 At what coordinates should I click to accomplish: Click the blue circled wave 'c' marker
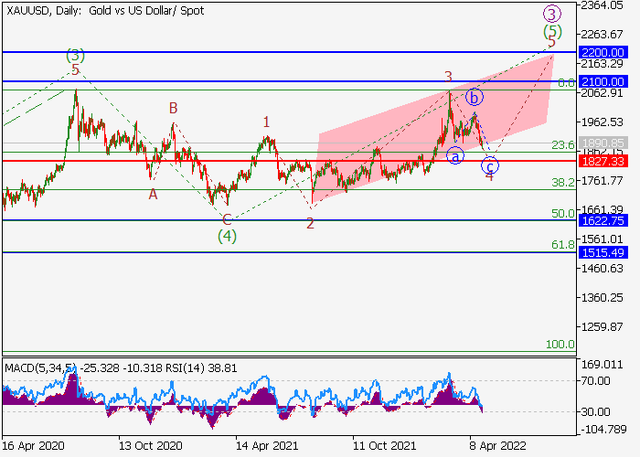click(491, 164)
